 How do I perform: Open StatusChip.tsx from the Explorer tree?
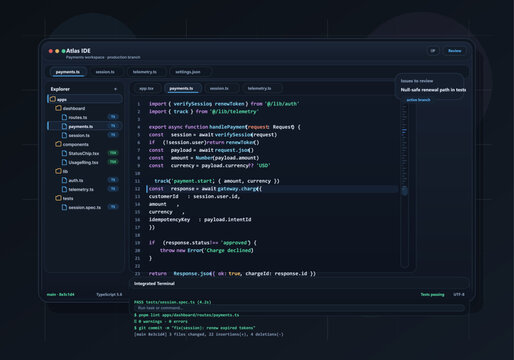[84, 153]
